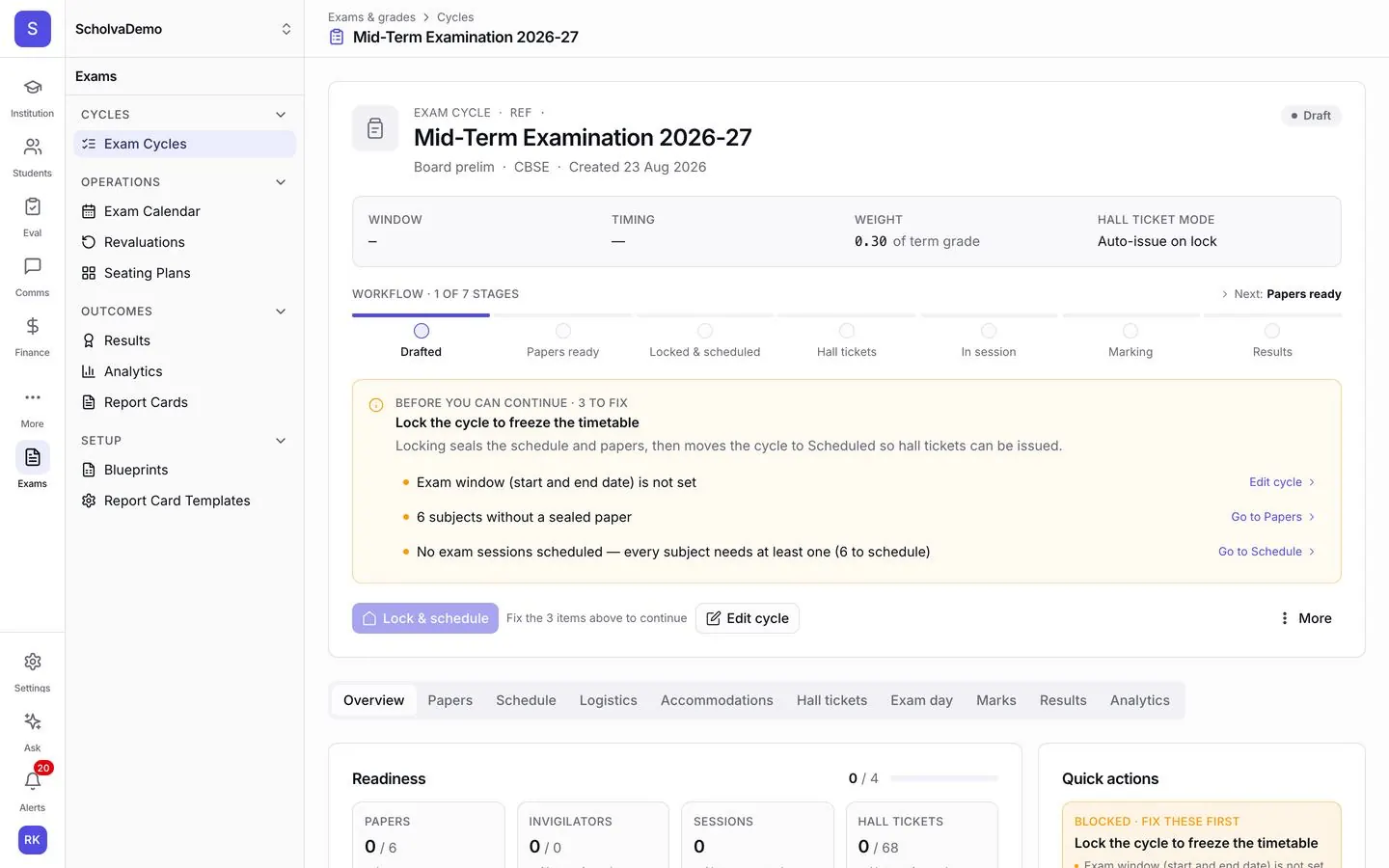Click the vertical dots icon next to More
The height and width of the screenshot is (868, 1389).
point(1284,618)
